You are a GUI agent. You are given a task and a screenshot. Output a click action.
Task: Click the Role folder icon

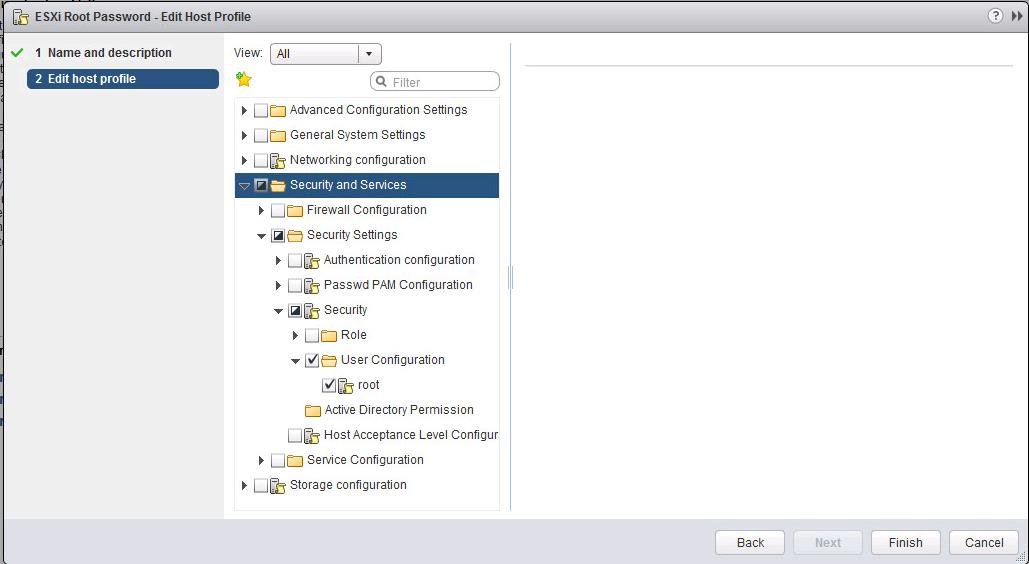[x=329, y=336]
